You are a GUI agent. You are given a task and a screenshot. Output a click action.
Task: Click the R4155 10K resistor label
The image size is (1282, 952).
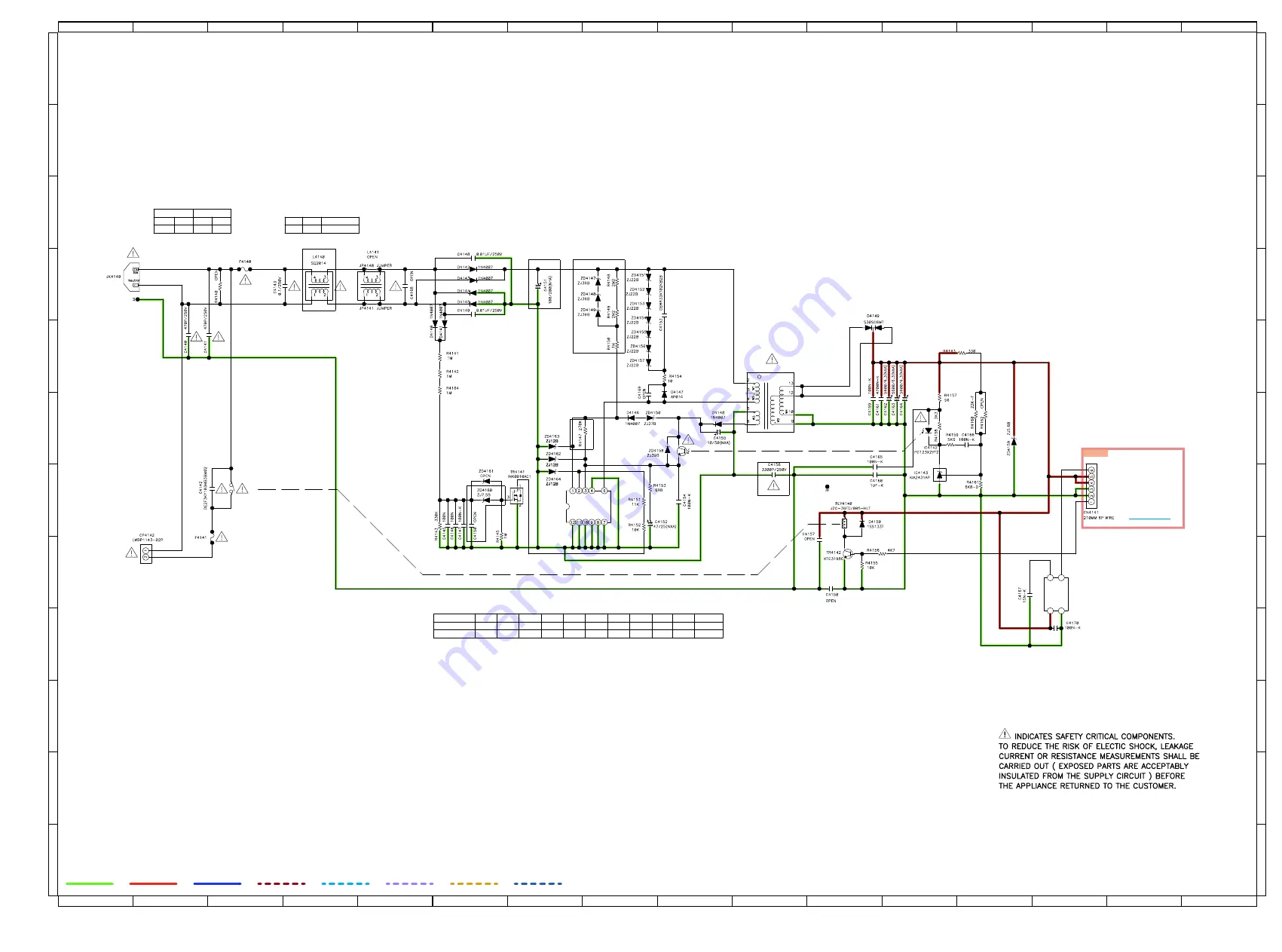click(871, 565)
